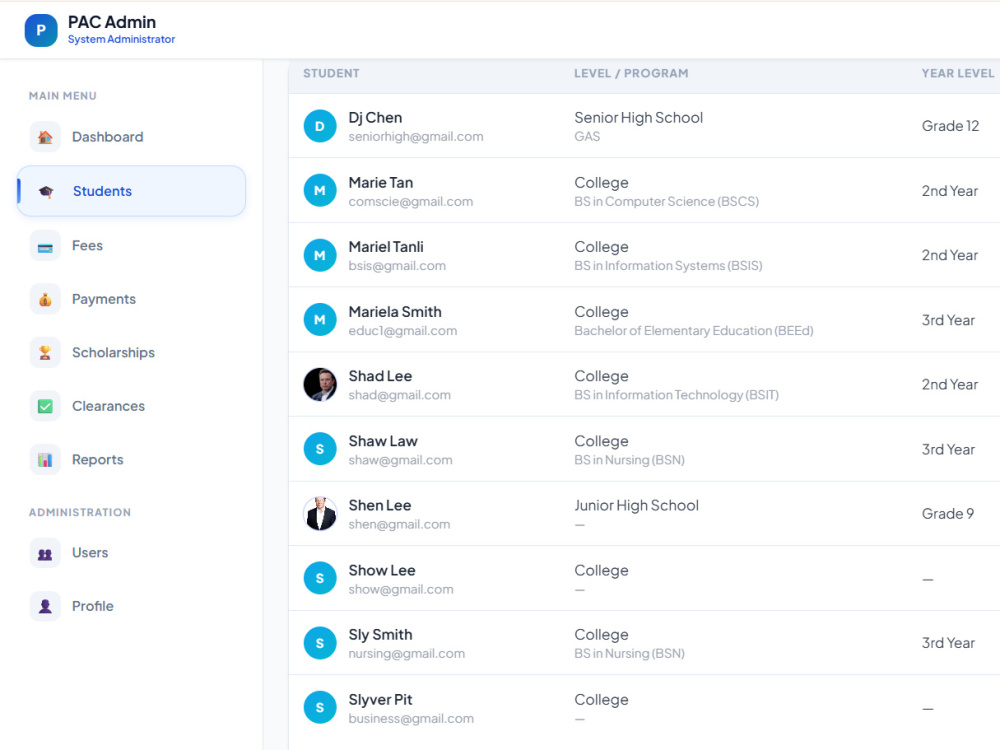Click the GAS strand text
This screenshot has height=750, width=1000.
(x=587, y=136)
